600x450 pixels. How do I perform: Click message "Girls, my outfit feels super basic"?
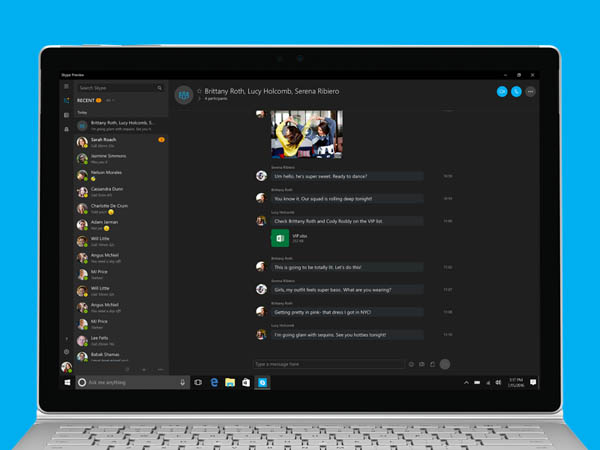[x=347, y=290]
